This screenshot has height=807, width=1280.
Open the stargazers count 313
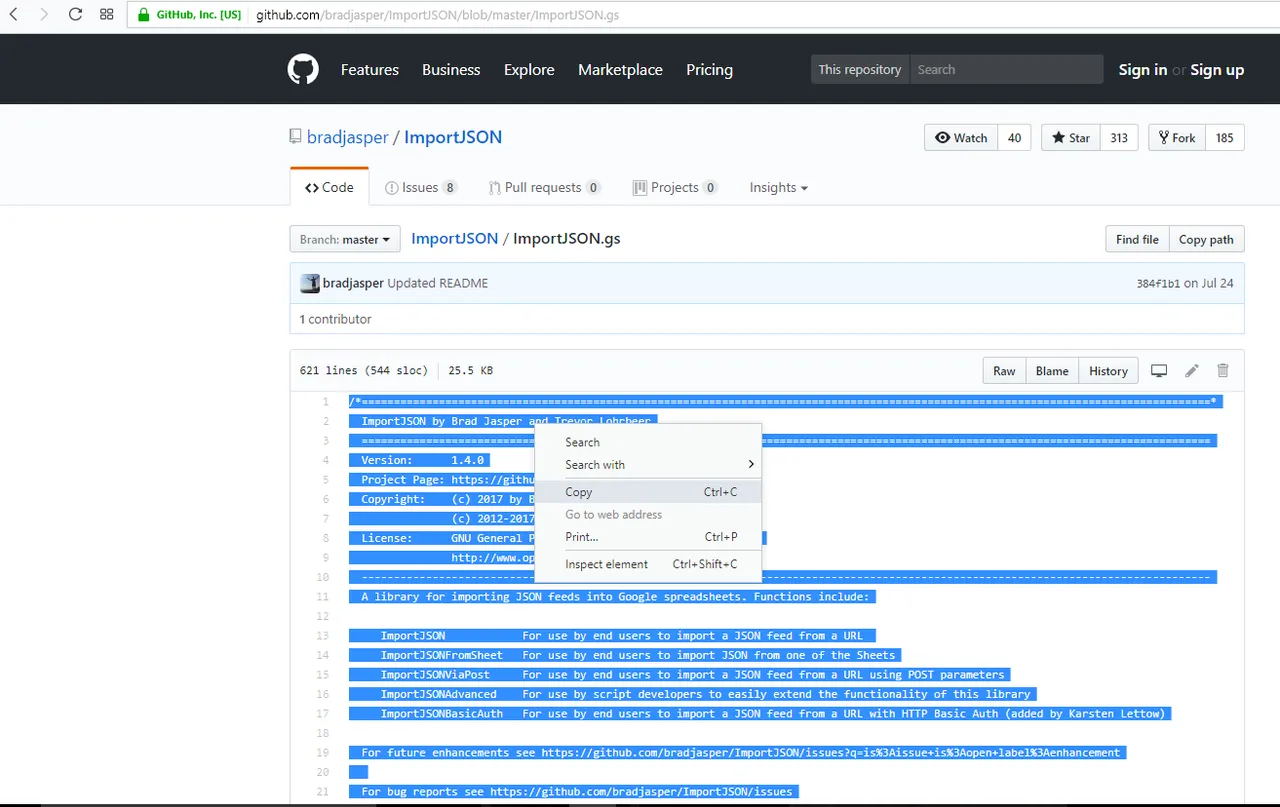[1119, 138]
